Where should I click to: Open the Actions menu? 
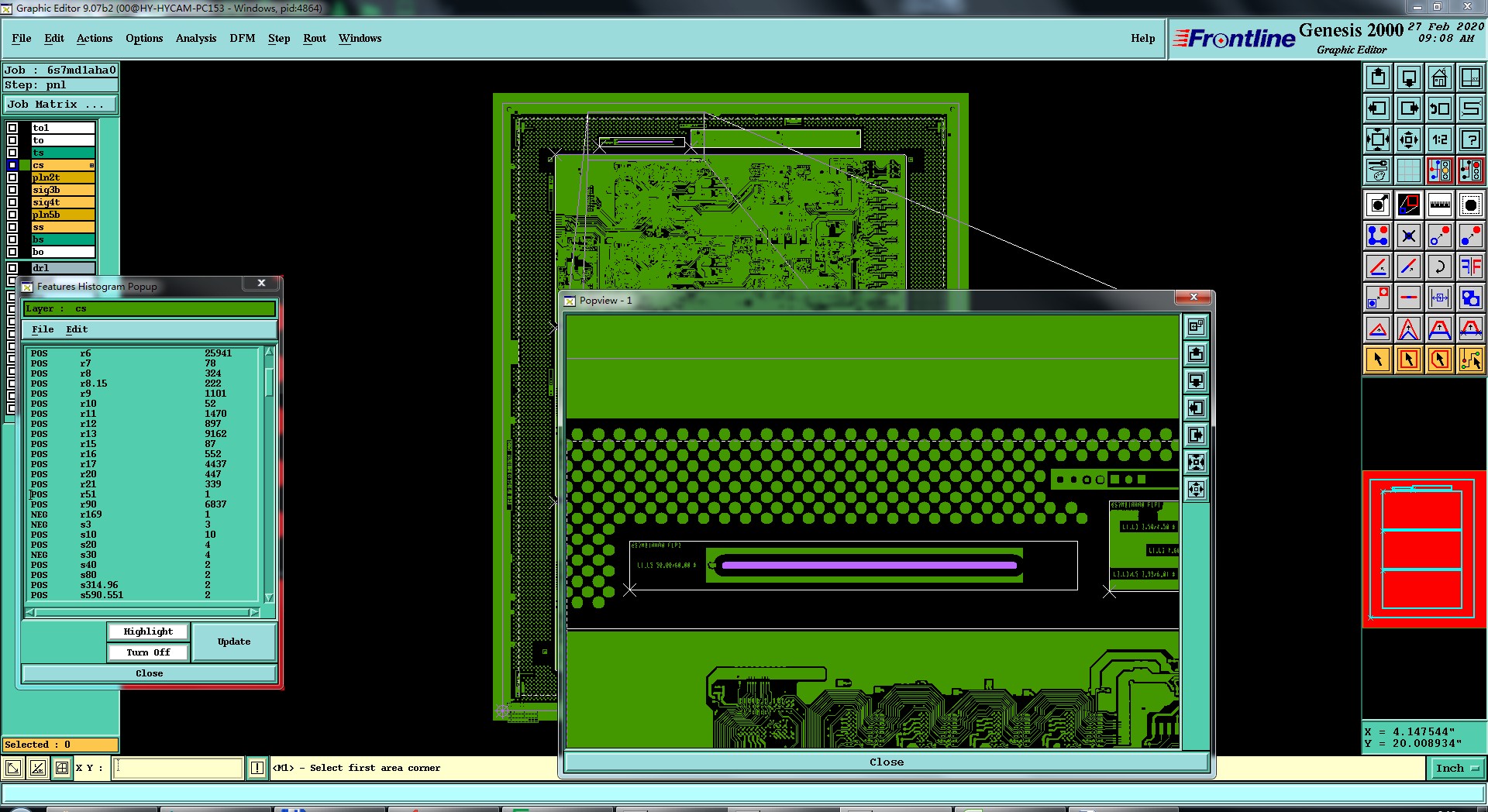pos(95,38)
